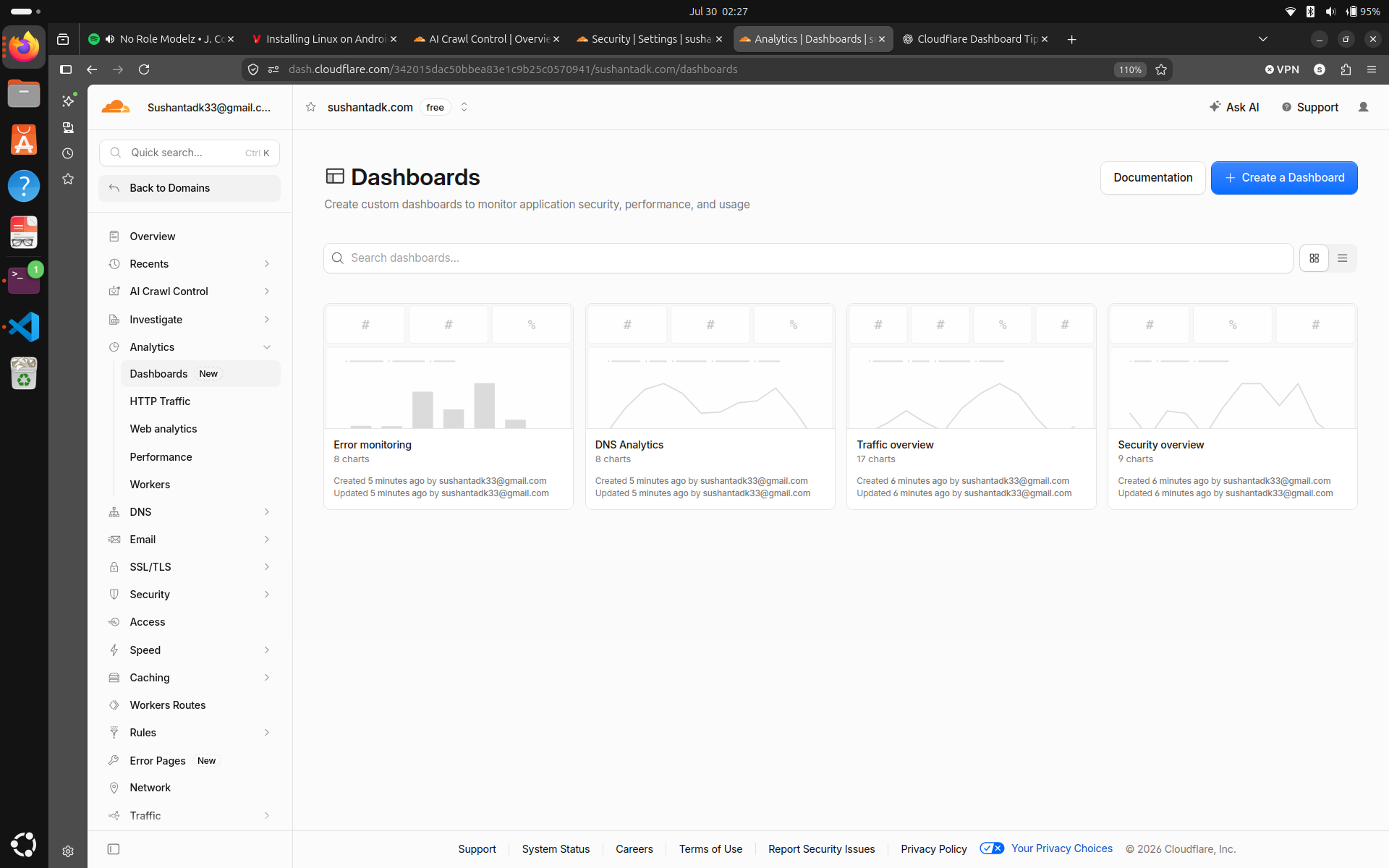1389x868 pixels.
Task: Open sidebar synced tabs icon
Action: point(68,127)
